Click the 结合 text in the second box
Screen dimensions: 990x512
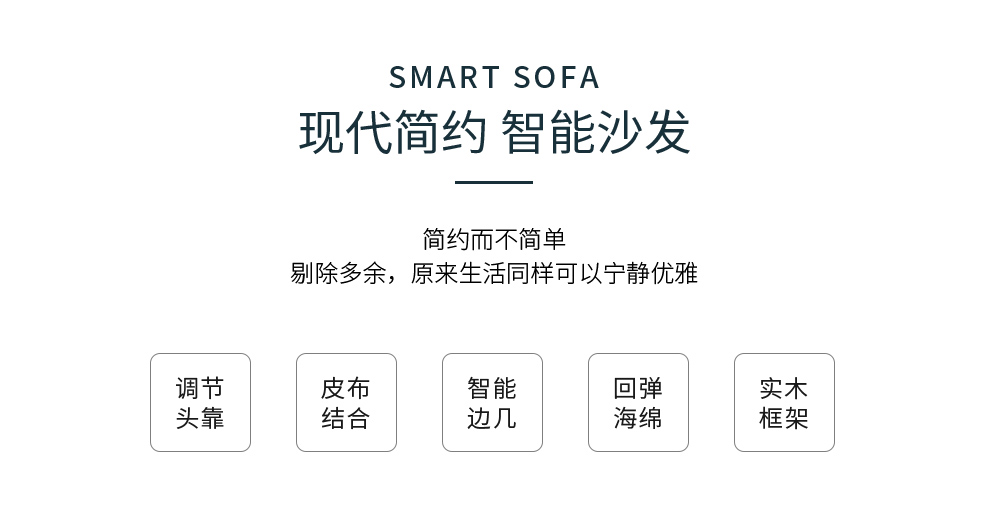point(346,418)
